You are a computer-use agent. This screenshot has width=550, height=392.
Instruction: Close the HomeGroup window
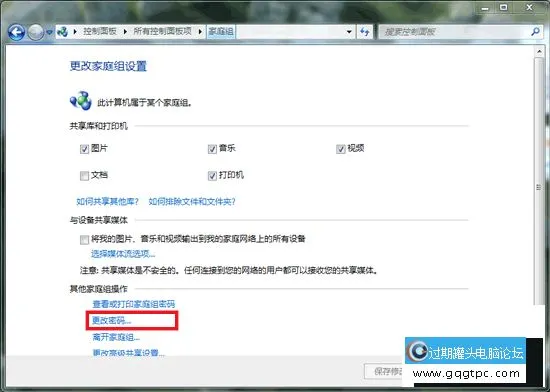click(x=530, y=8)
